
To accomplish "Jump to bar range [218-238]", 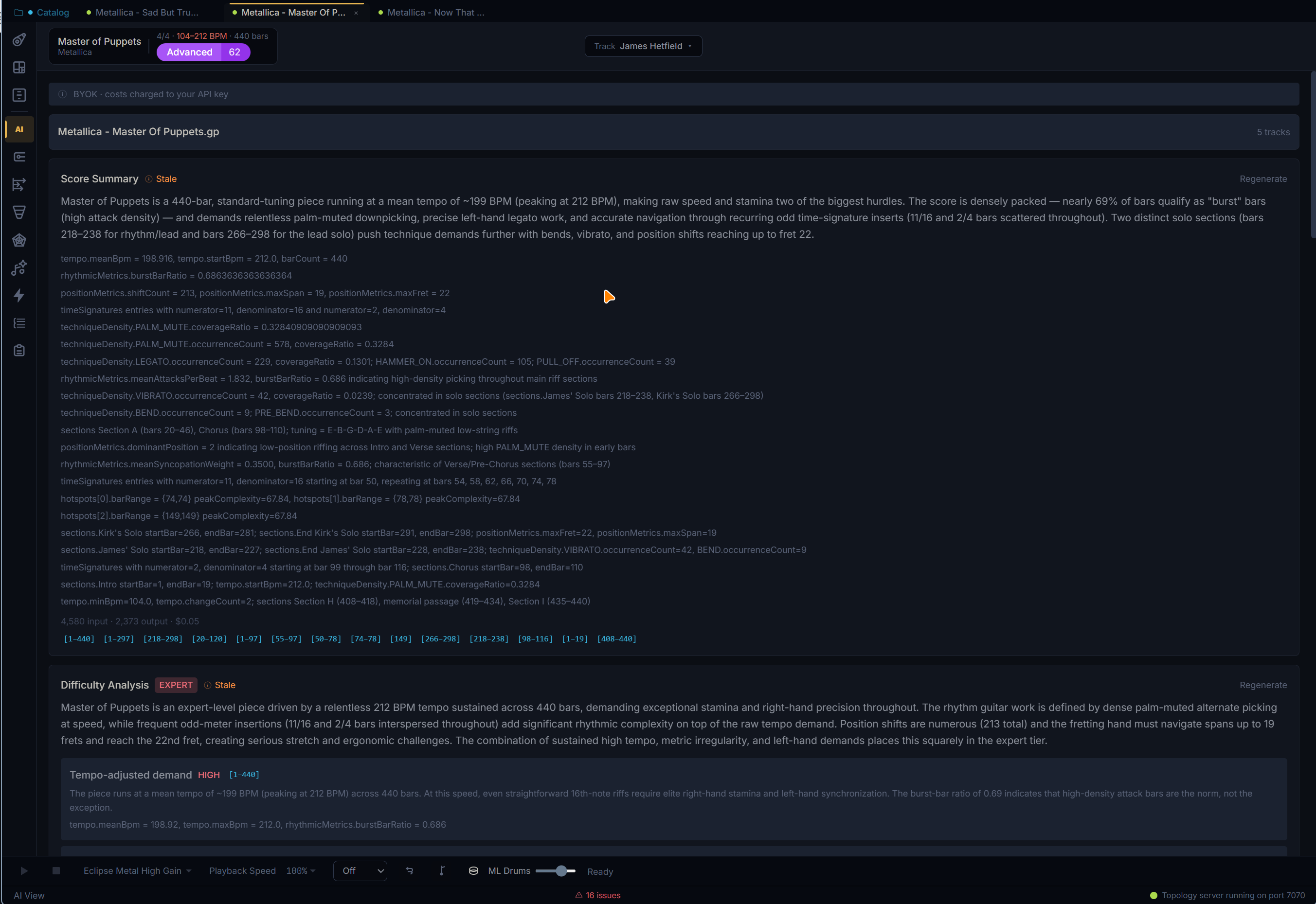I will [489, 639].
